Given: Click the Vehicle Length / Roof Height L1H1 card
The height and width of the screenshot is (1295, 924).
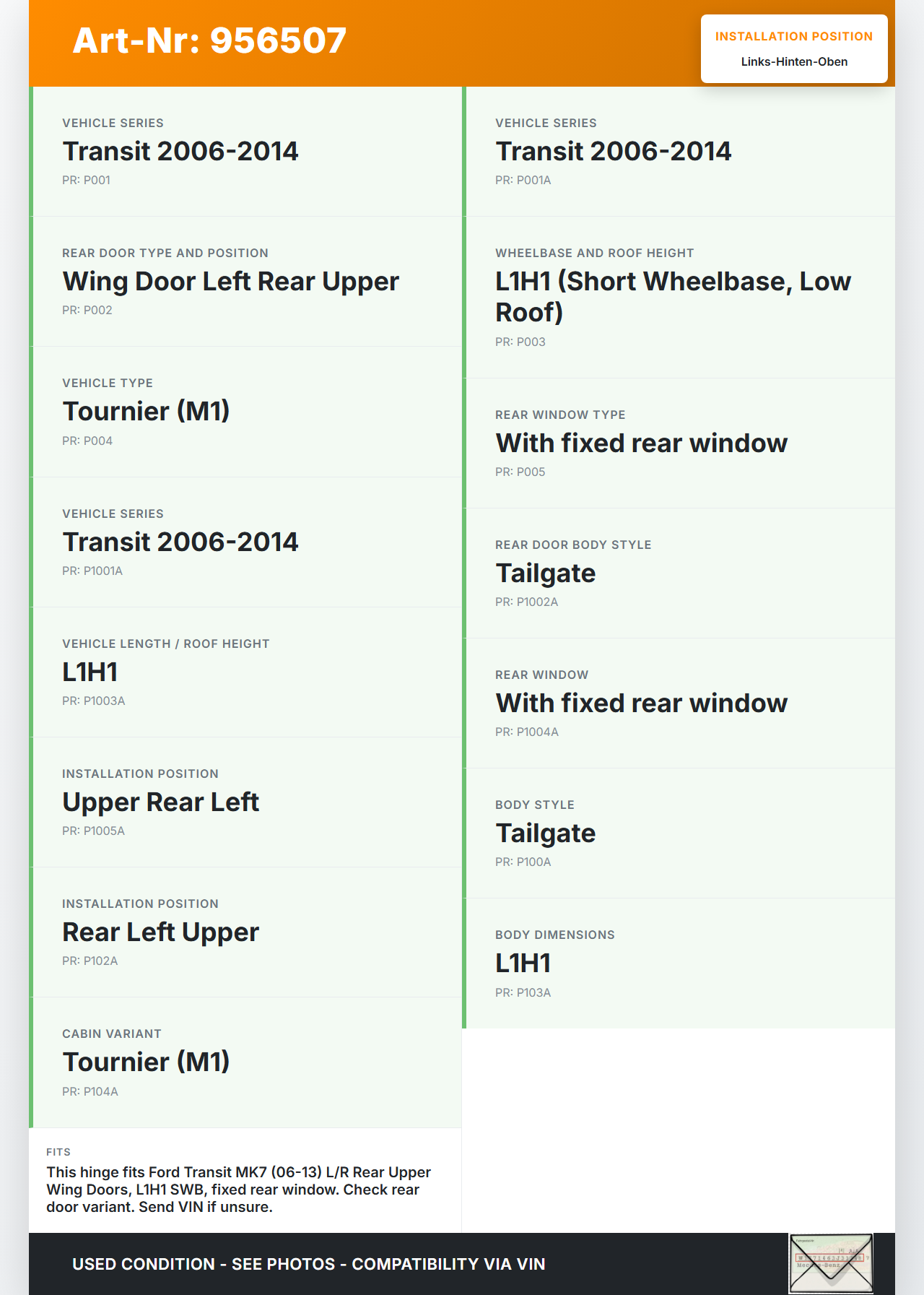Looking at the screenshot, I should point(247,672).
